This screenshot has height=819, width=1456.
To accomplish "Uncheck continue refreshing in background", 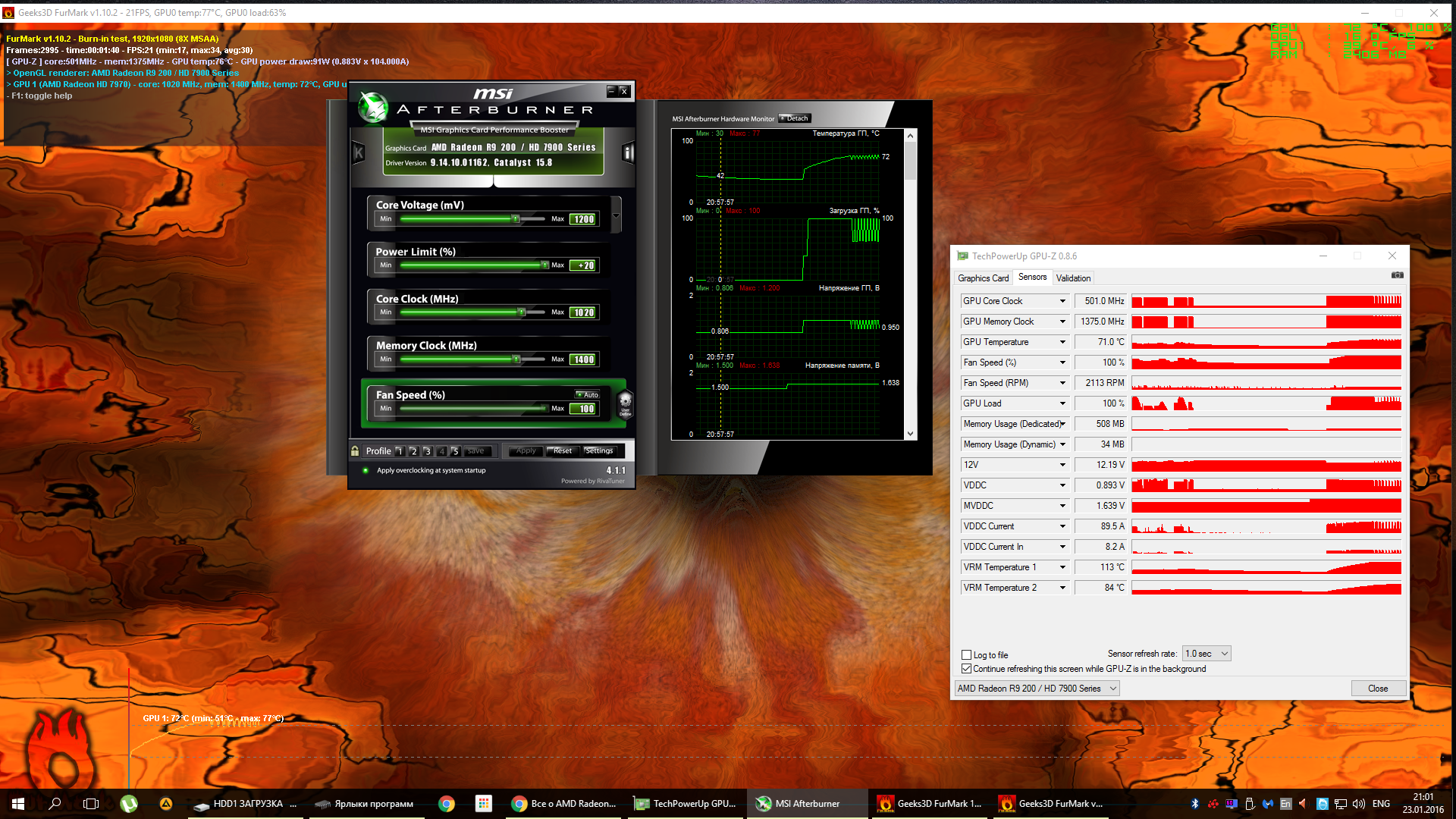I will coord(967,669).
